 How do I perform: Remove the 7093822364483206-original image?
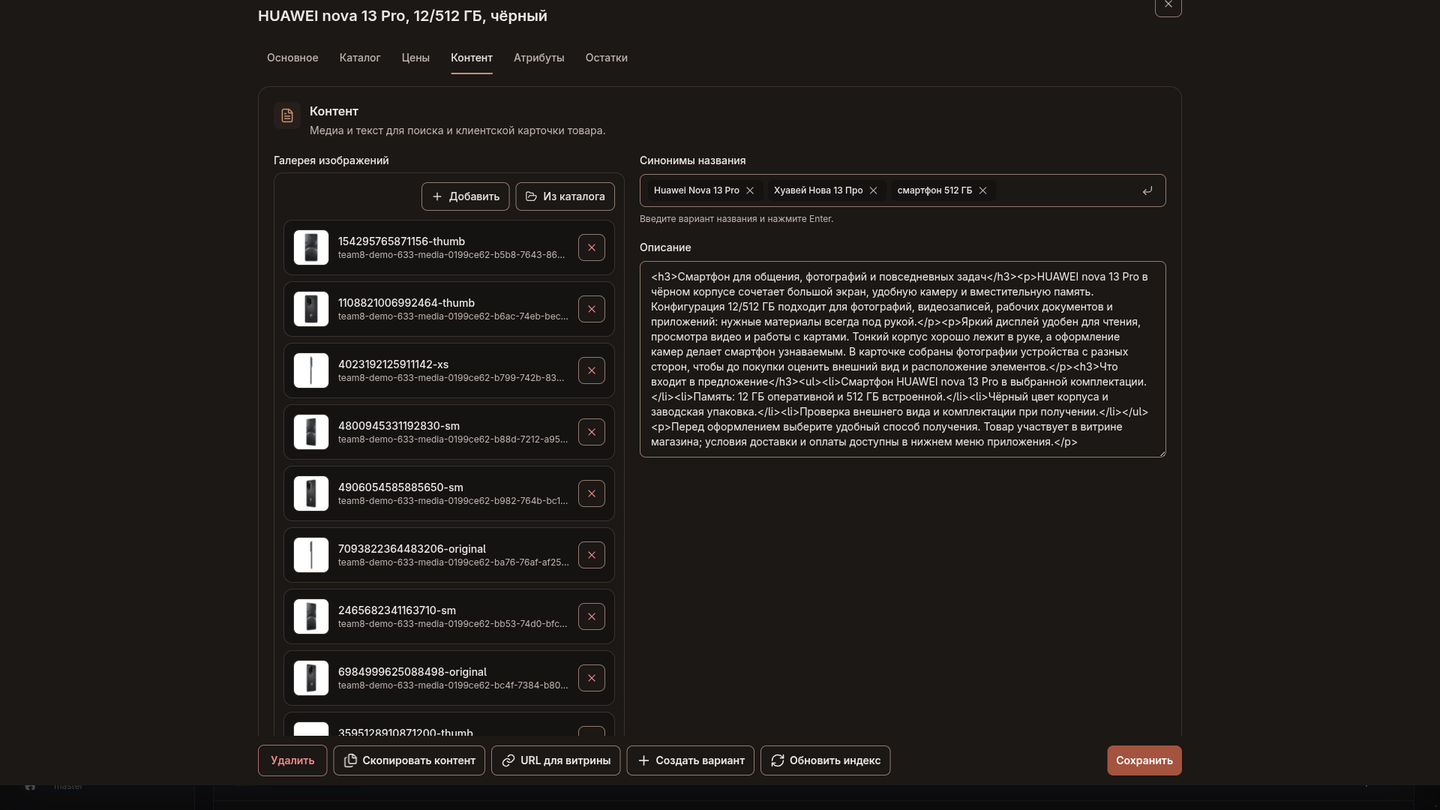[x=591, y=555]
